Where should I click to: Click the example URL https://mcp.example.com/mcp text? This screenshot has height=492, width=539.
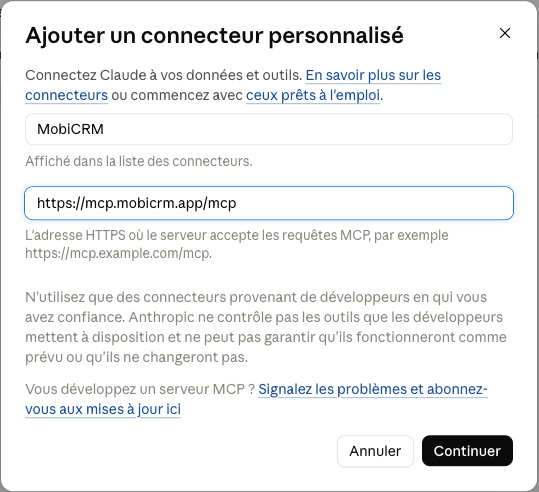pos(118,254)
